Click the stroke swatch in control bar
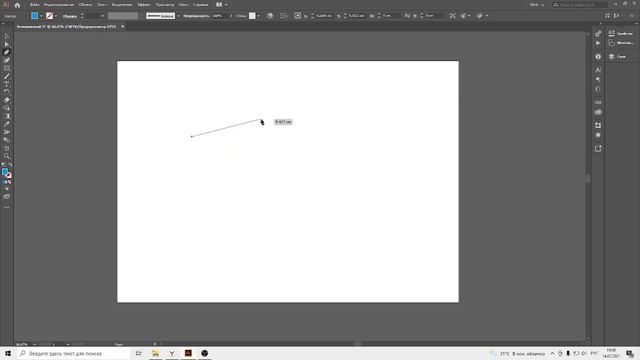Screen dimensions: 640x360 (49, 16)
